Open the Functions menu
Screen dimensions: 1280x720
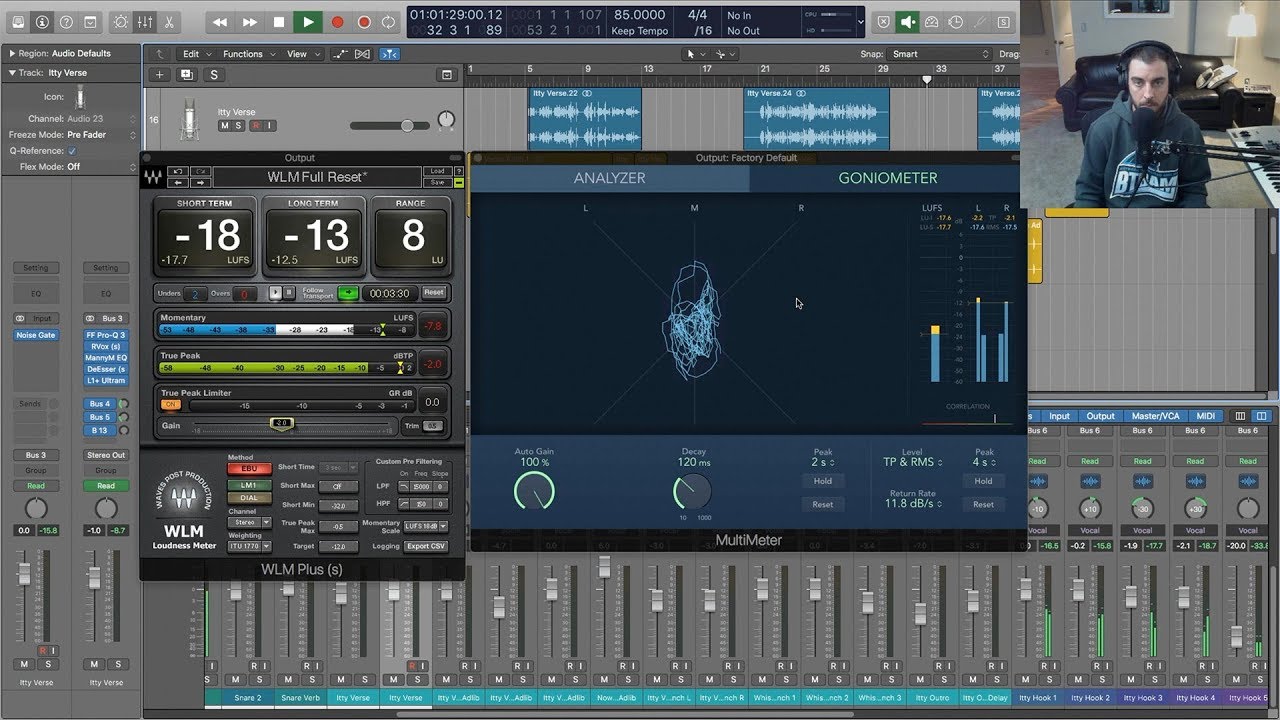point(243,54)
